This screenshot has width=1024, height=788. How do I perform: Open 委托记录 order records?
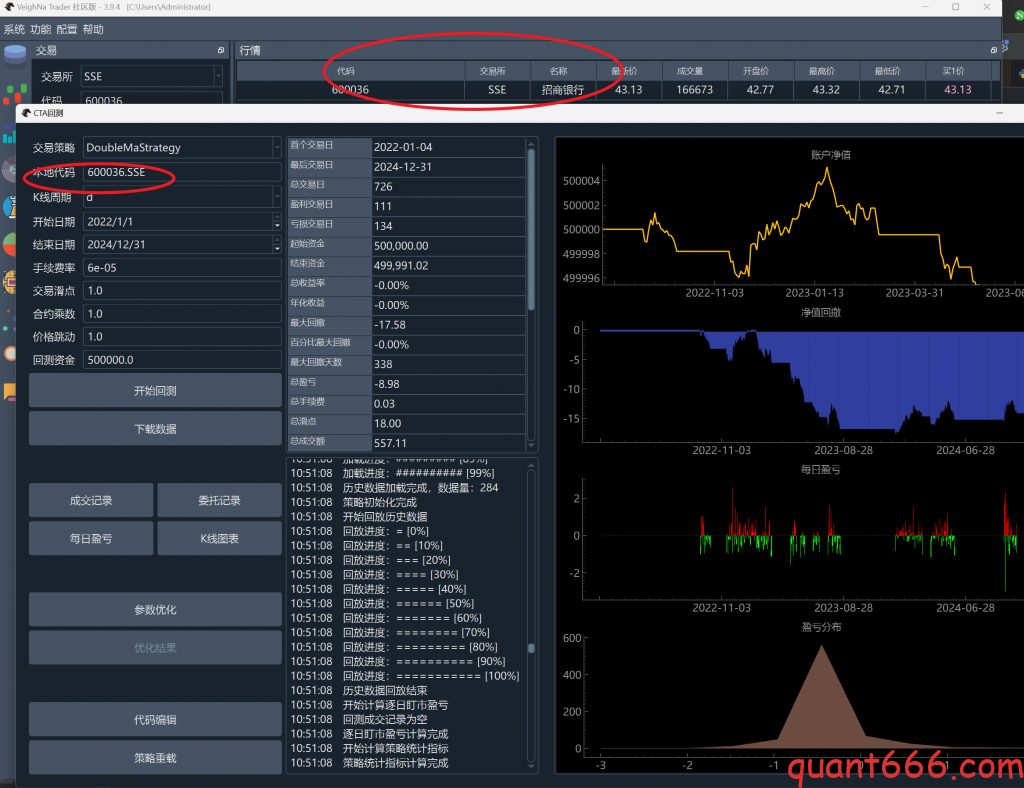tap(219, 500)
